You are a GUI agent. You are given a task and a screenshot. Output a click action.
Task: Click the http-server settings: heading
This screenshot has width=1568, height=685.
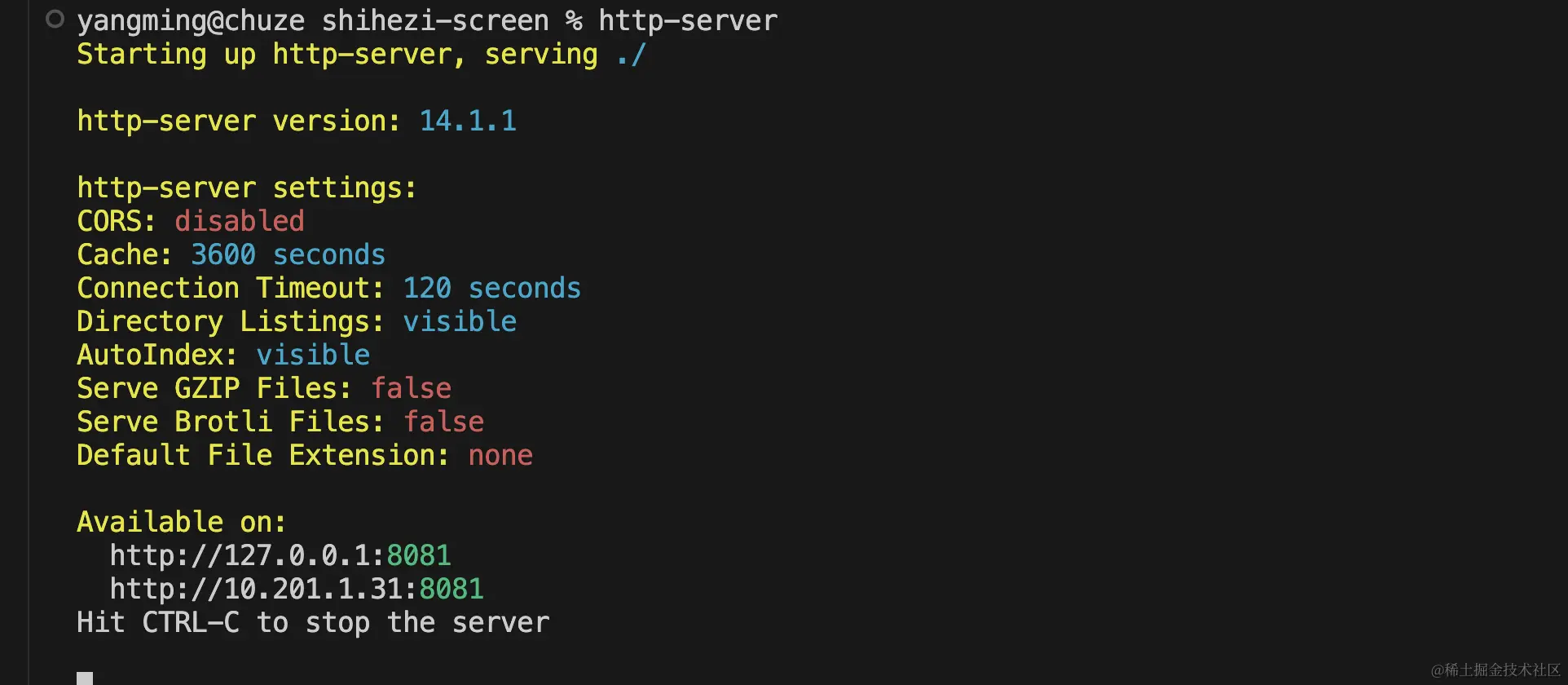(x=247, y=188)
